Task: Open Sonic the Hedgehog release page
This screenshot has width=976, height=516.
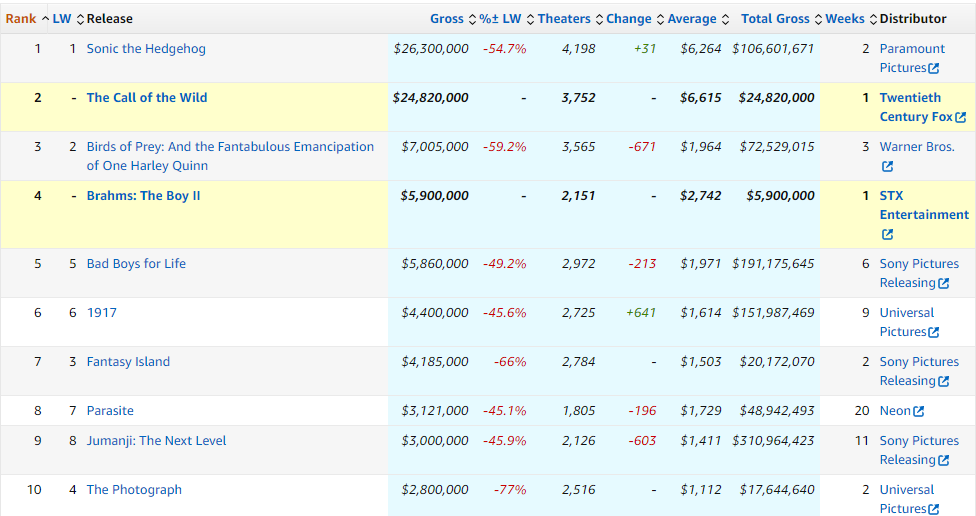Action: [x=146, y=49]
